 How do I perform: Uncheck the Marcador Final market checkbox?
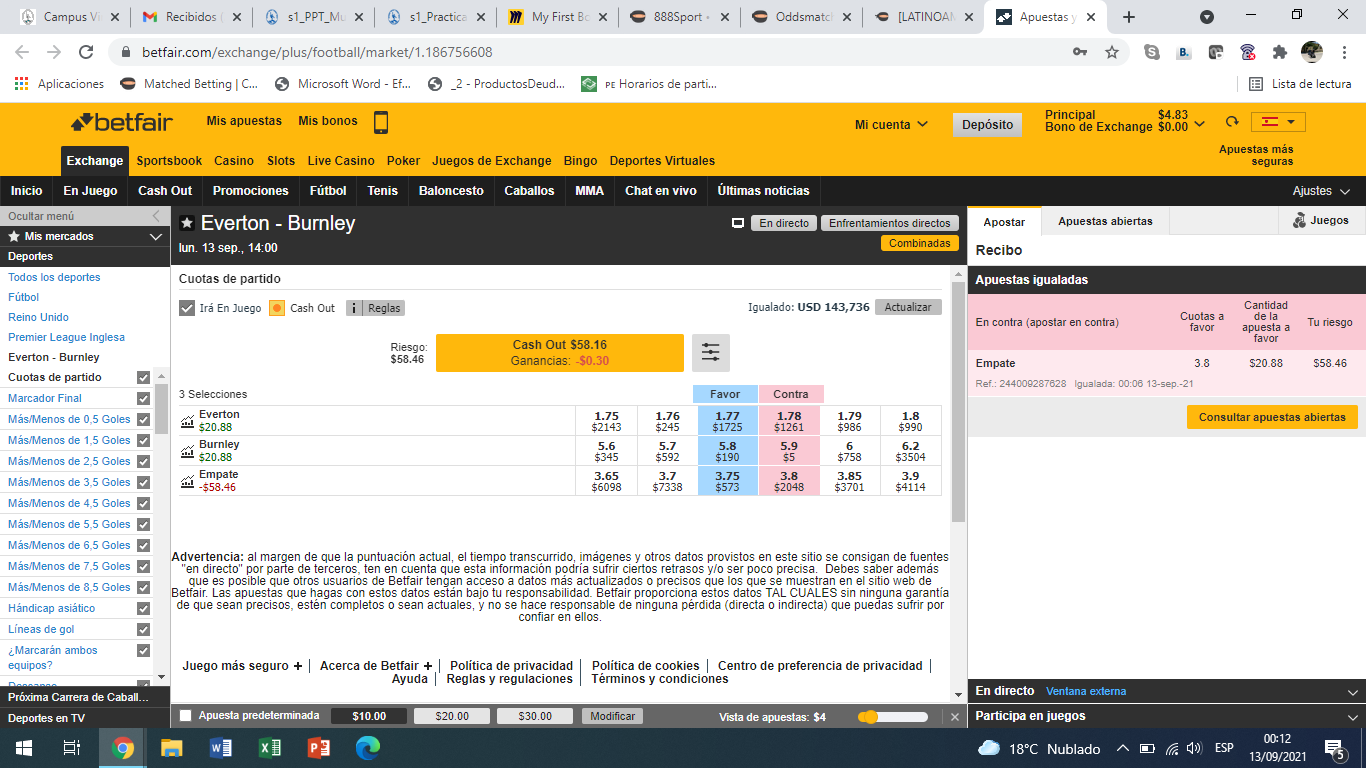point(143,398)
